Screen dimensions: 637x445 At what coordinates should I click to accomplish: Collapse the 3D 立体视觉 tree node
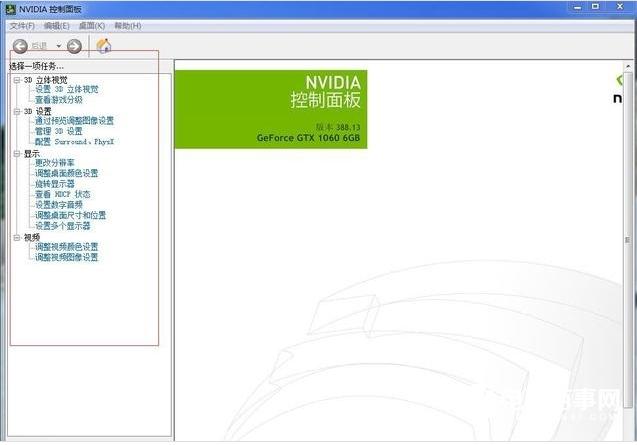pos(16,79)
